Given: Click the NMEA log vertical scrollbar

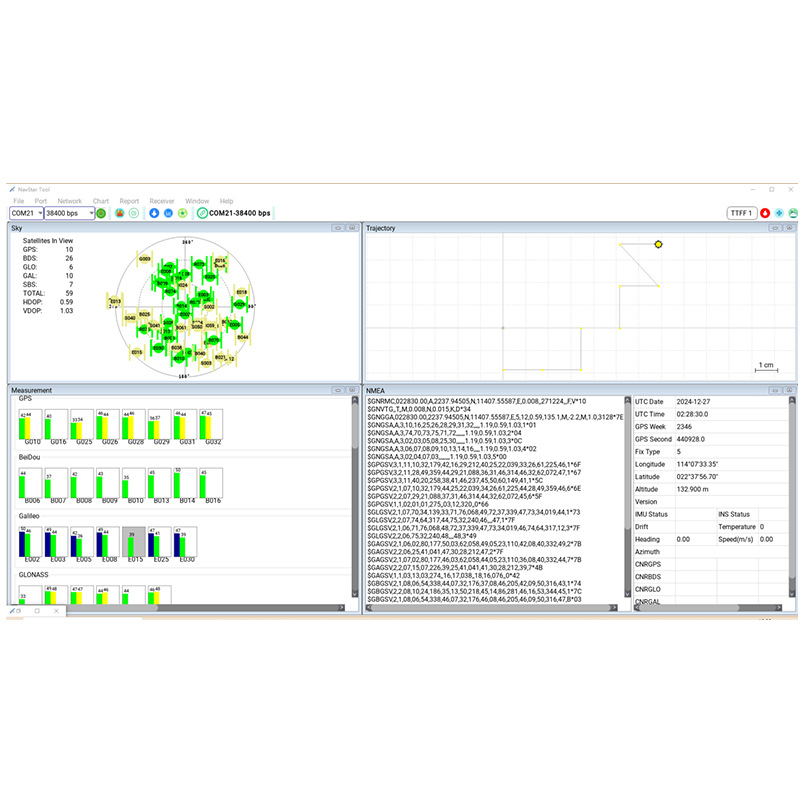Looking at the screenshot, I should point(628,496).
